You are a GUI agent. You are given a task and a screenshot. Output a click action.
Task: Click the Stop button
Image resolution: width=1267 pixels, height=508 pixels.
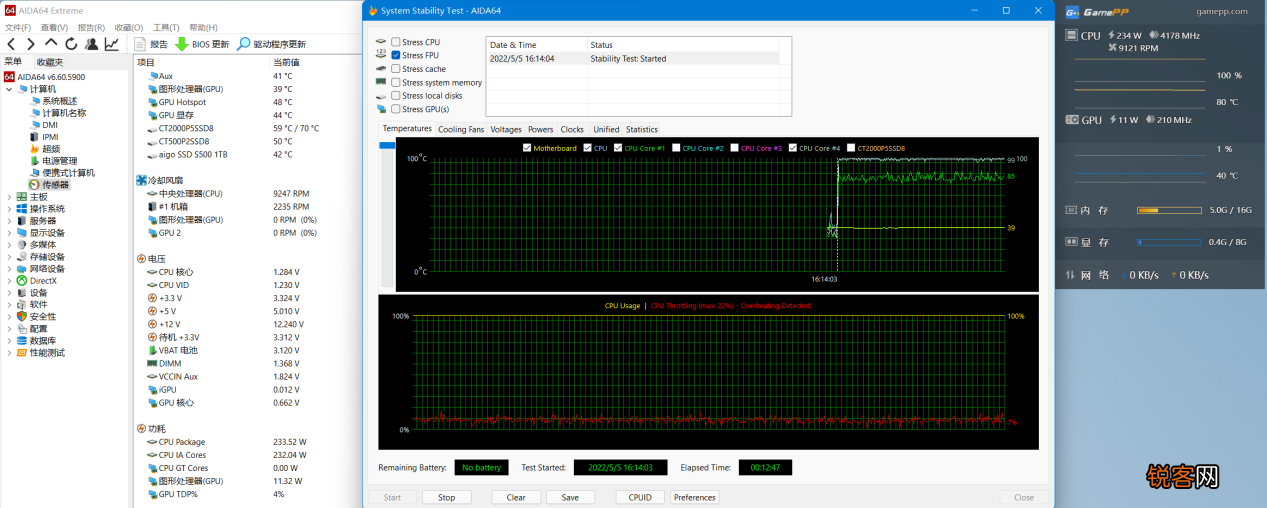point(446,497)
